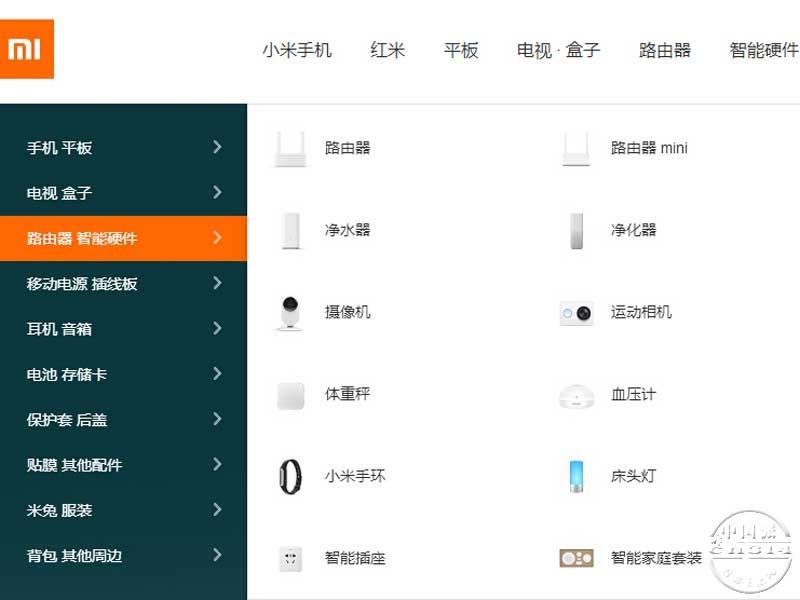
Task: Open the 运动相机 action camera image
Action: [x=576, y=313]
